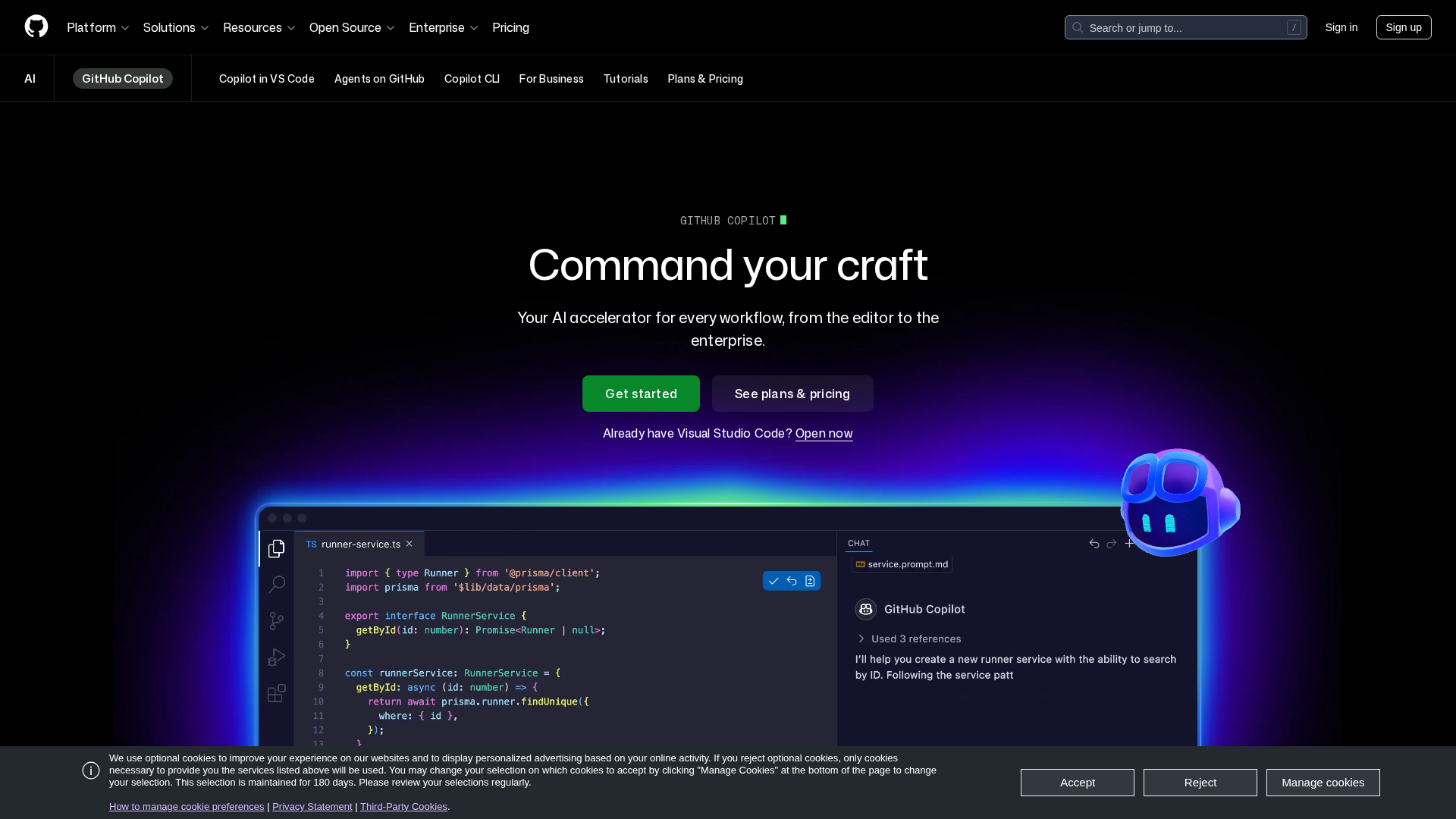Select the Run and Debug sidebar icon
This screenshot has width=1456, height=819.
click(x=277, y=657)
